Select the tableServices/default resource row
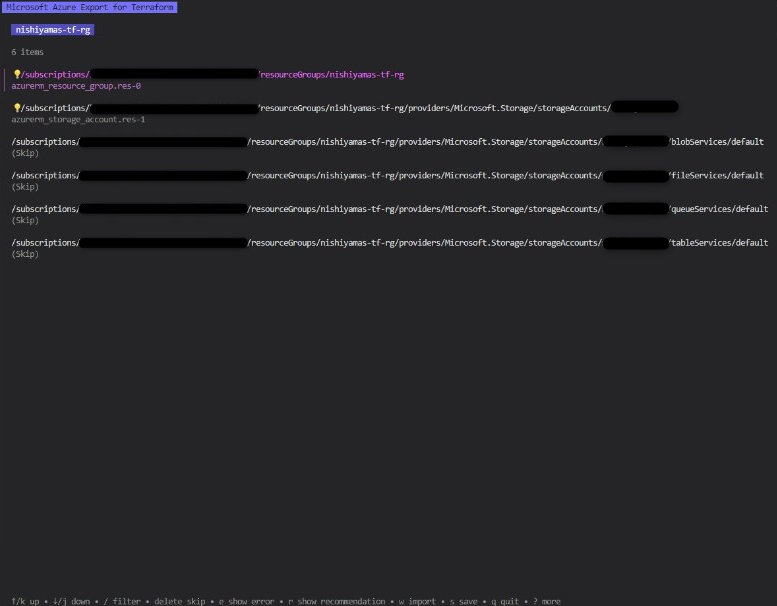 click(389, 243)
